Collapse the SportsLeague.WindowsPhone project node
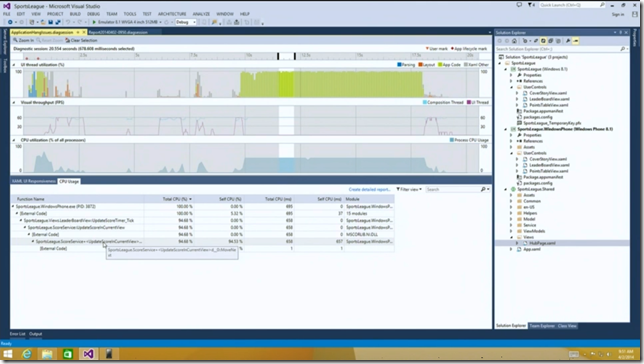This screenshot has height=364, width=644. pos(506,129)
